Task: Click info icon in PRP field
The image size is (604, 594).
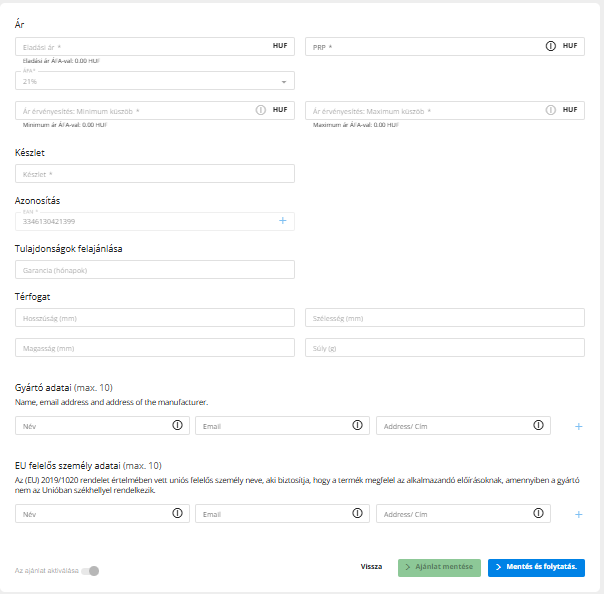Action: click(x=550, y=46)
